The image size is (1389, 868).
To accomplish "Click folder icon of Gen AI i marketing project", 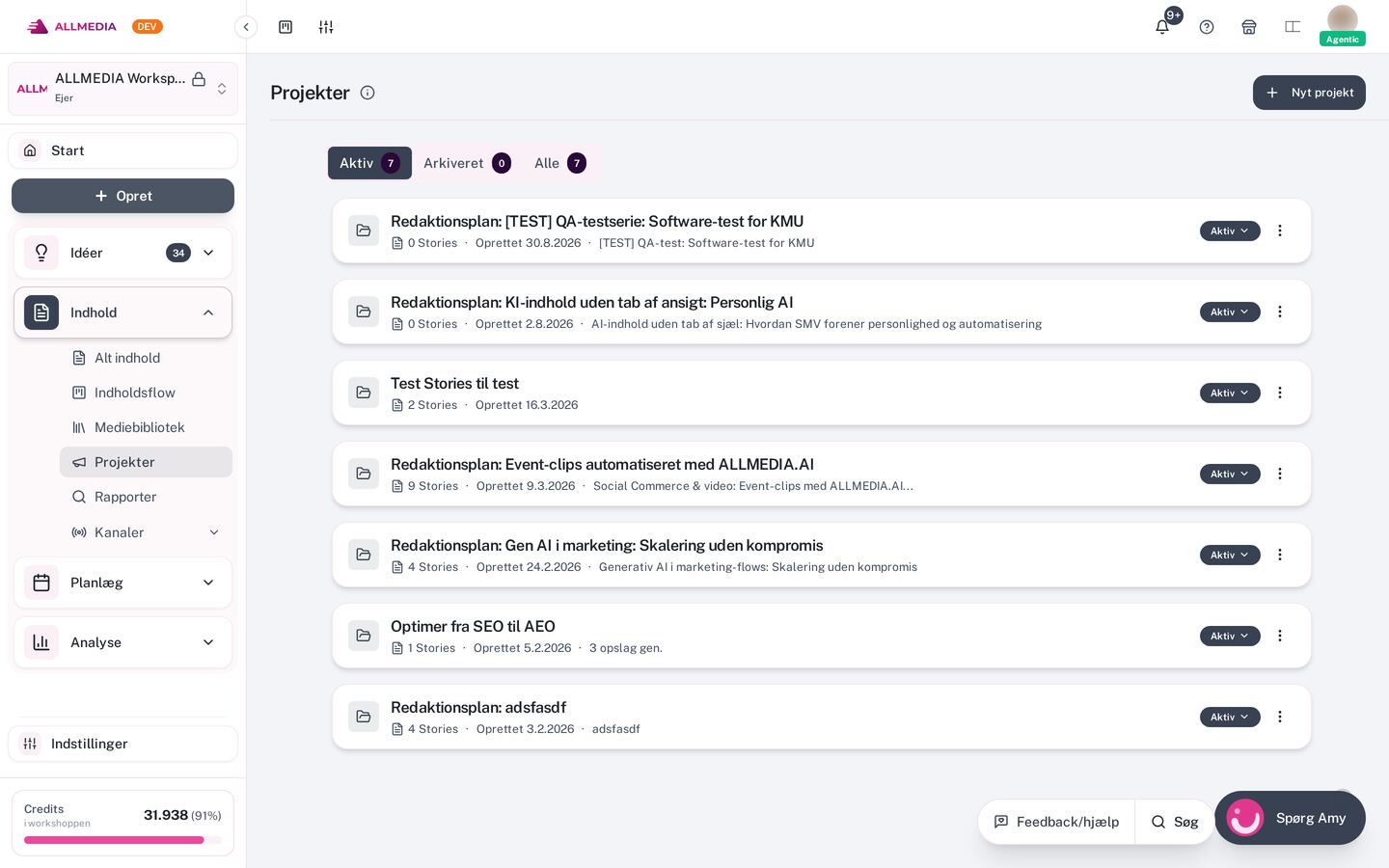I will click(x=364, y=555).
